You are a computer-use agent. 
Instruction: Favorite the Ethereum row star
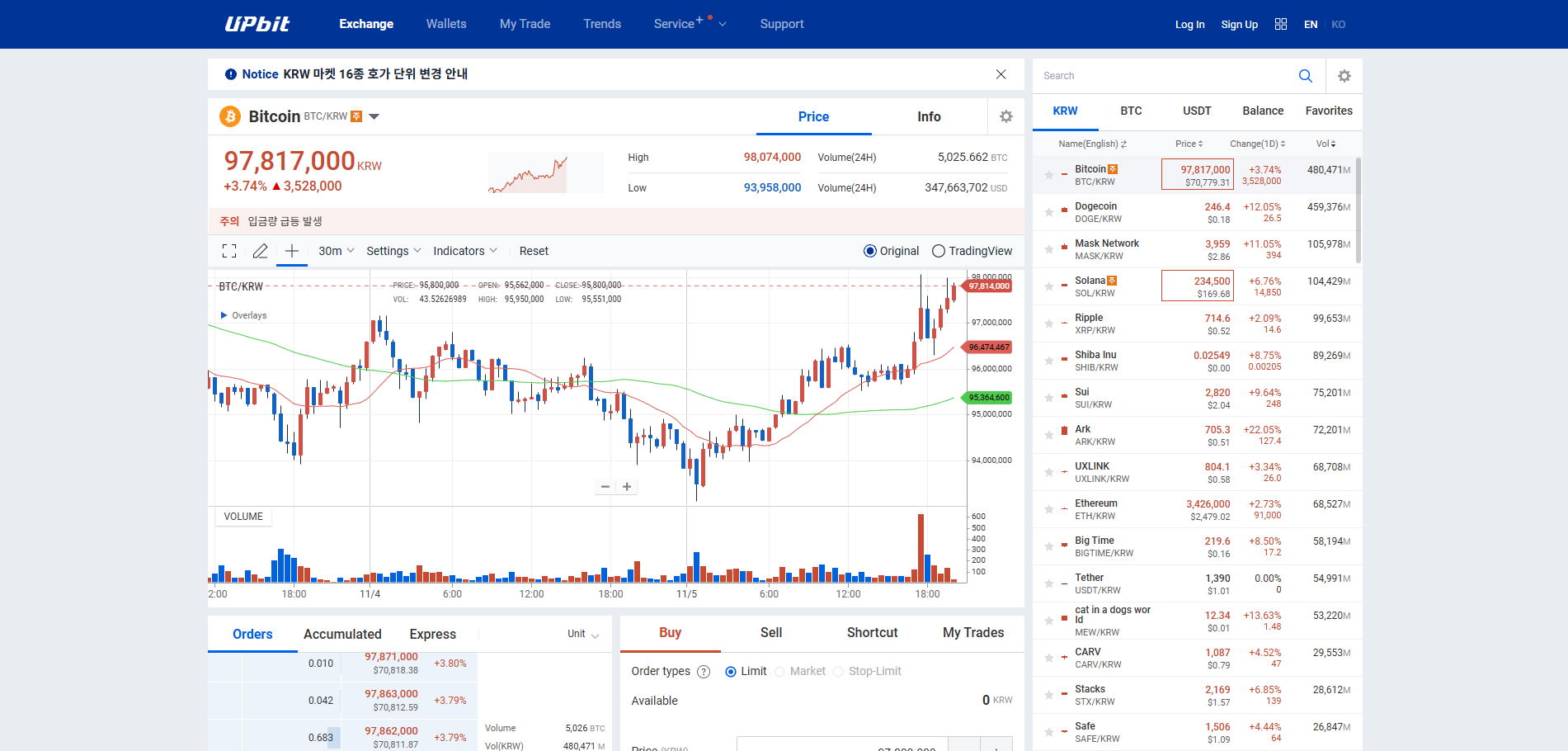[1049, 509]
